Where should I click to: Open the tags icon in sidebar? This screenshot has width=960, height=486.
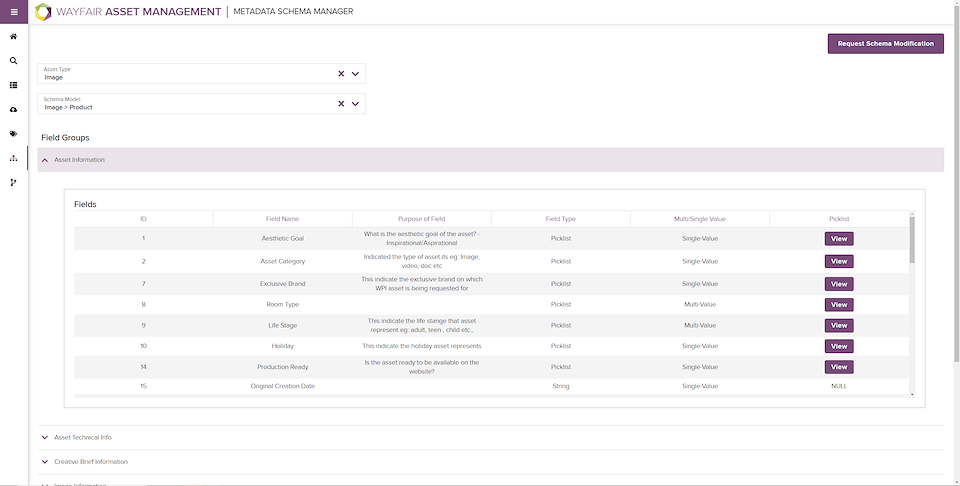click(x=13, y=133)
